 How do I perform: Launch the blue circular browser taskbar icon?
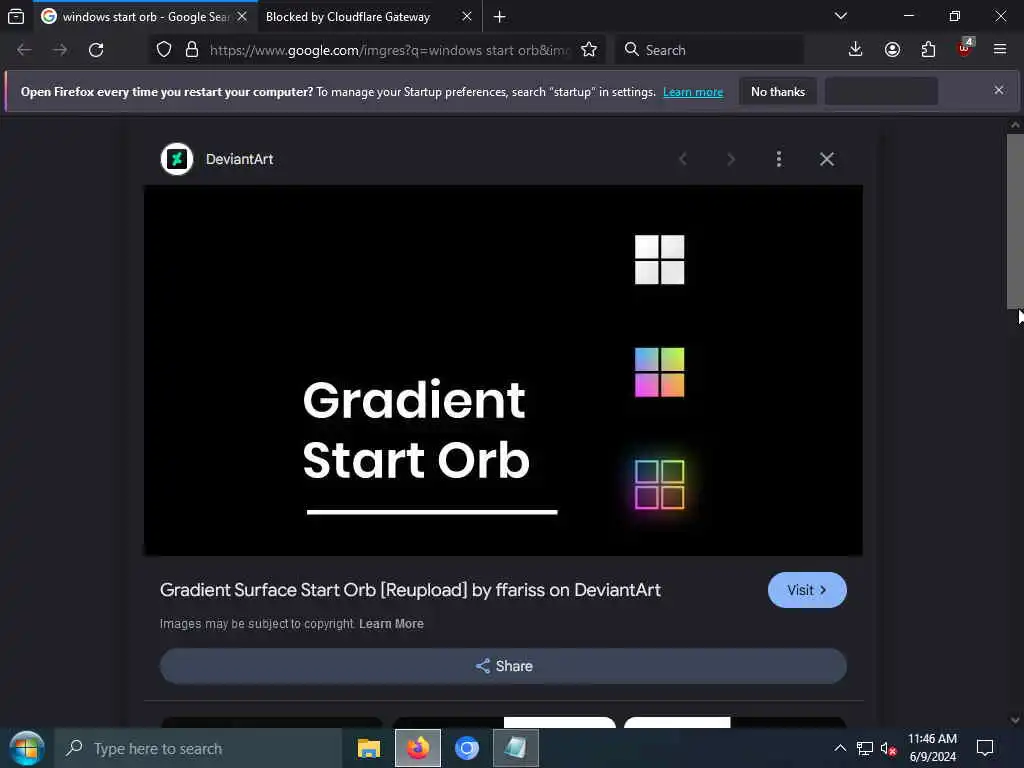(467, 748)
